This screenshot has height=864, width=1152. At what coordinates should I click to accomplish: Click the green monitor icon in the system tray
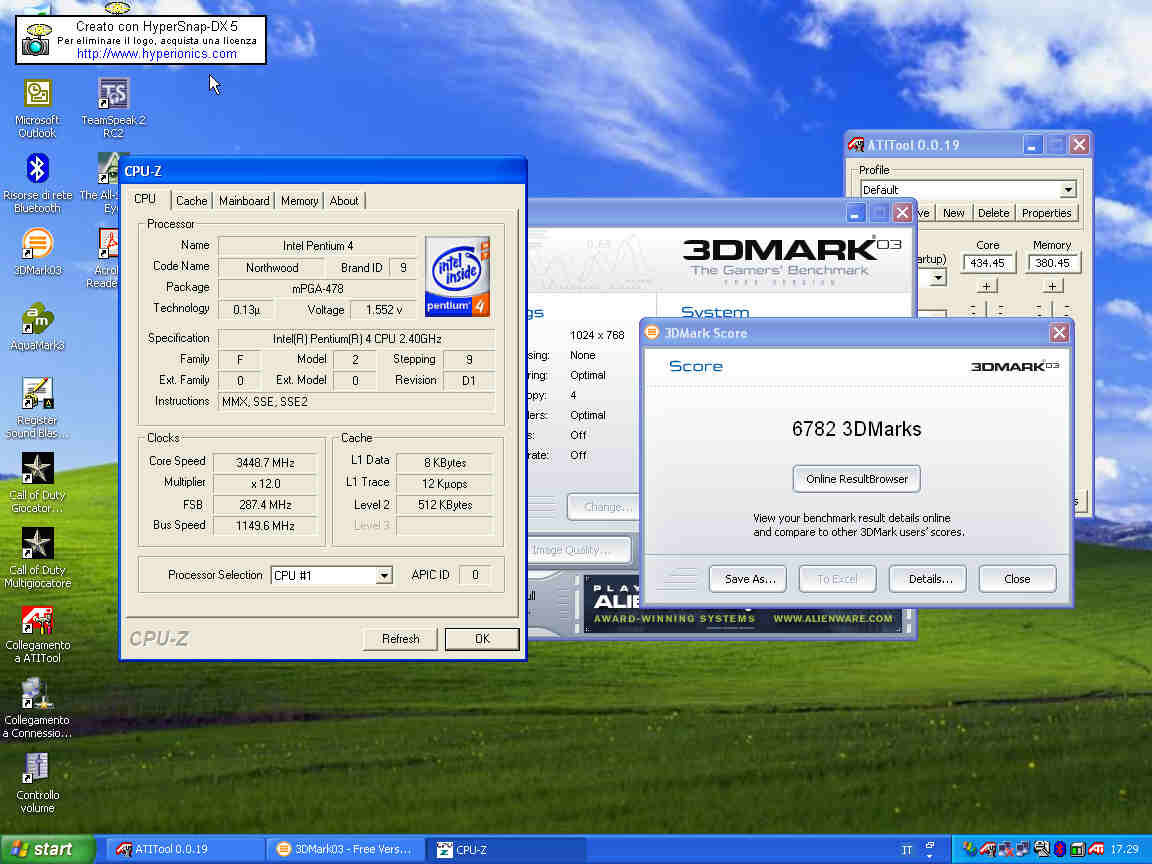click(1077, 850)
